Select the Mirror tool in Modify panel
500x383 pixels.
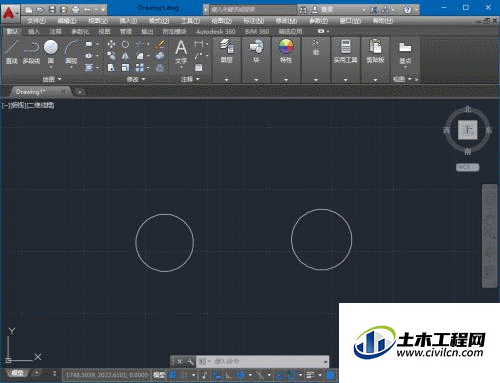tap(125, 56)
